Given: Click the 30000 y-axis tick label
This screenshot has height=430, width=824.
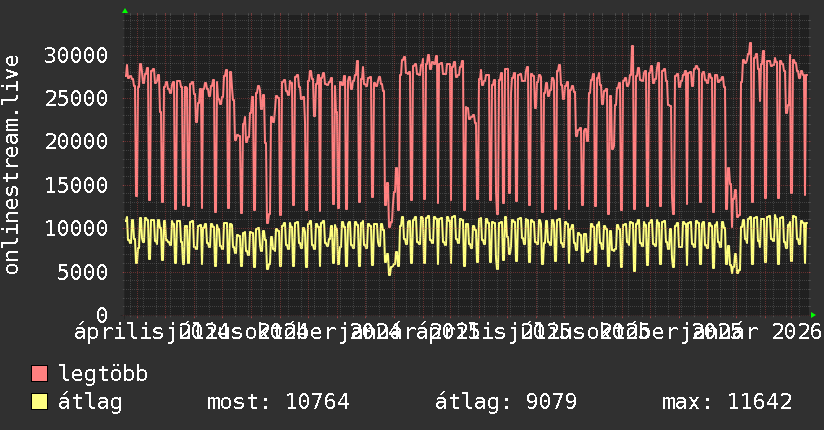Looking at the screenshot, I should [76, 55].
